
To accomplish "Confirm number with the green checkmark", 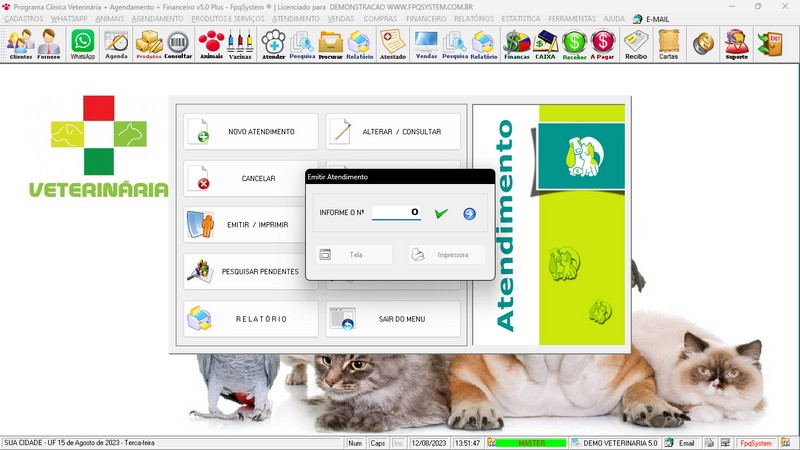I will click(x=441, y=213).
